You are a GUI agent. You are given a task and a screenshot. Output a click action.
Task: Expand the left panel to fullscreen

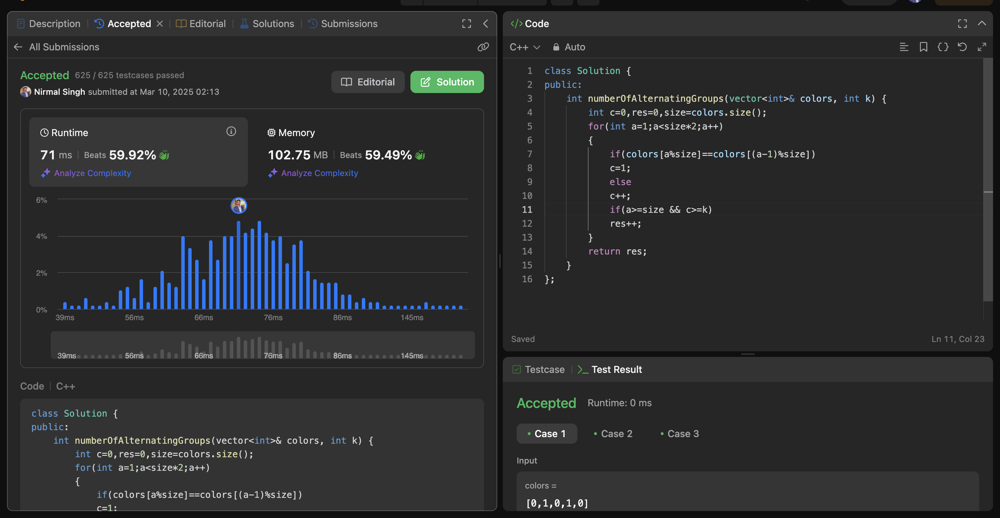[x=466, y=24]
